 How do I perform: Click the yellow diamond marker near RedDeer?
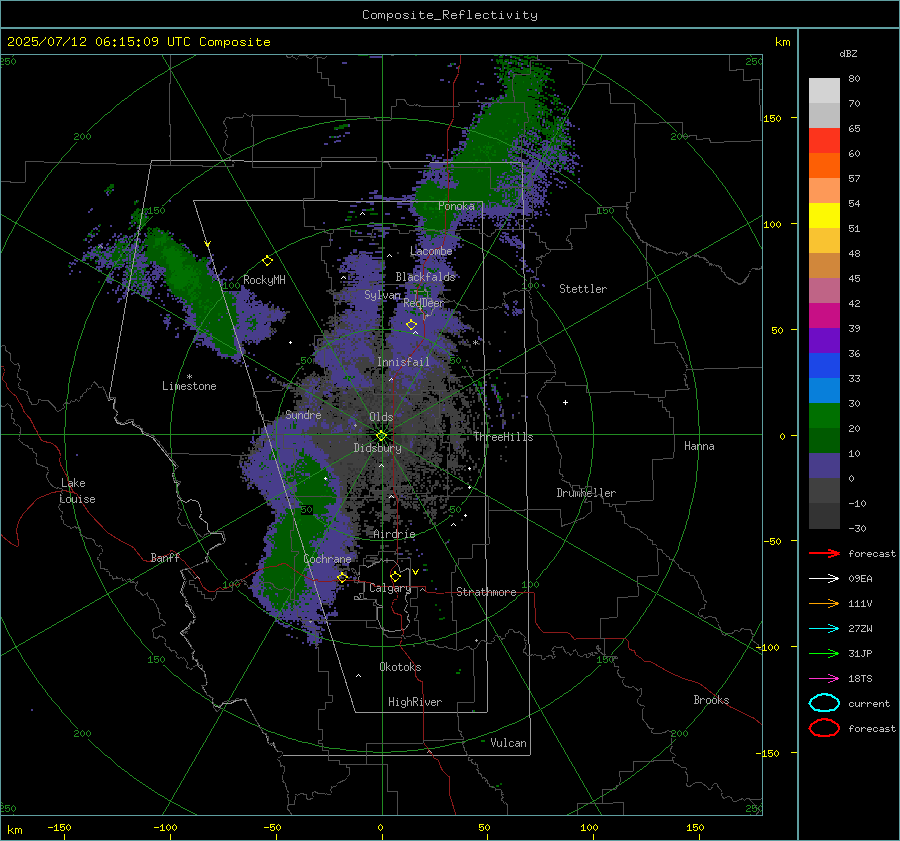(411, 325)
